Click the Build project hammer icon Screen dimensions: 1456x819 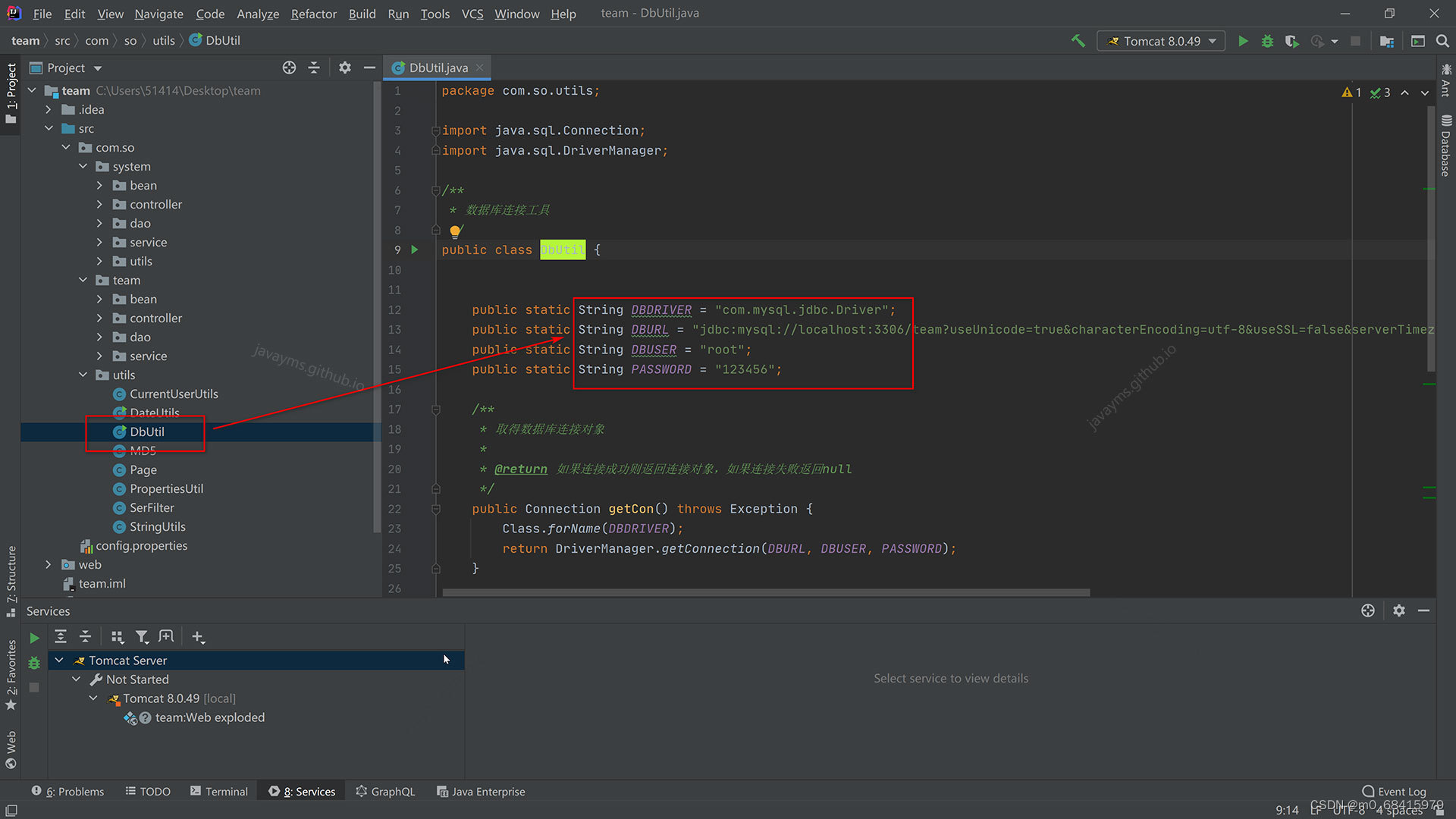1078,41
